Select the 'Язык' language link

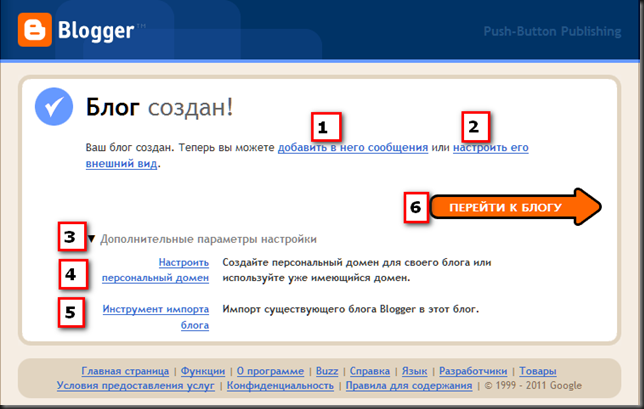(x=414, y=371)
